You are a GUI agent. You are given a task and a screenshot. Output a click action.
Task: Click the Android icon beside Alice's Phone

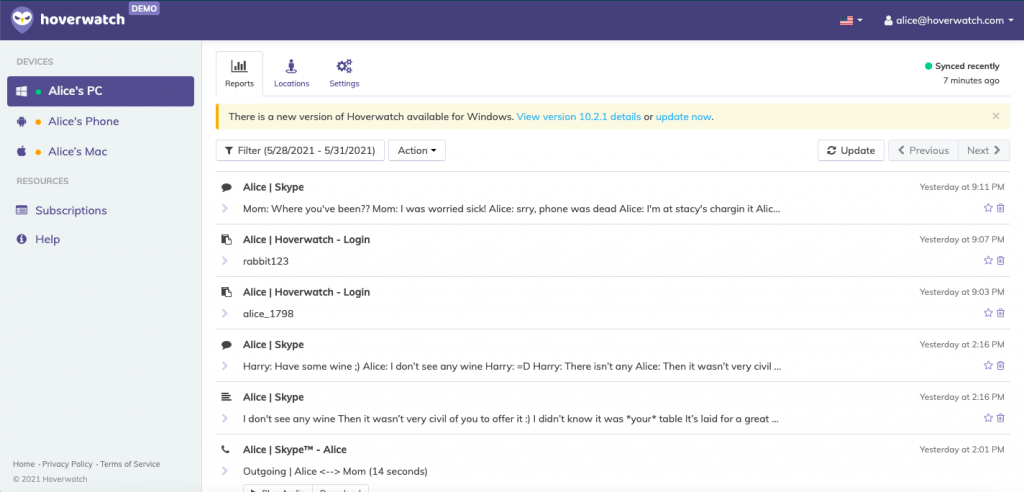pos(22,122)
